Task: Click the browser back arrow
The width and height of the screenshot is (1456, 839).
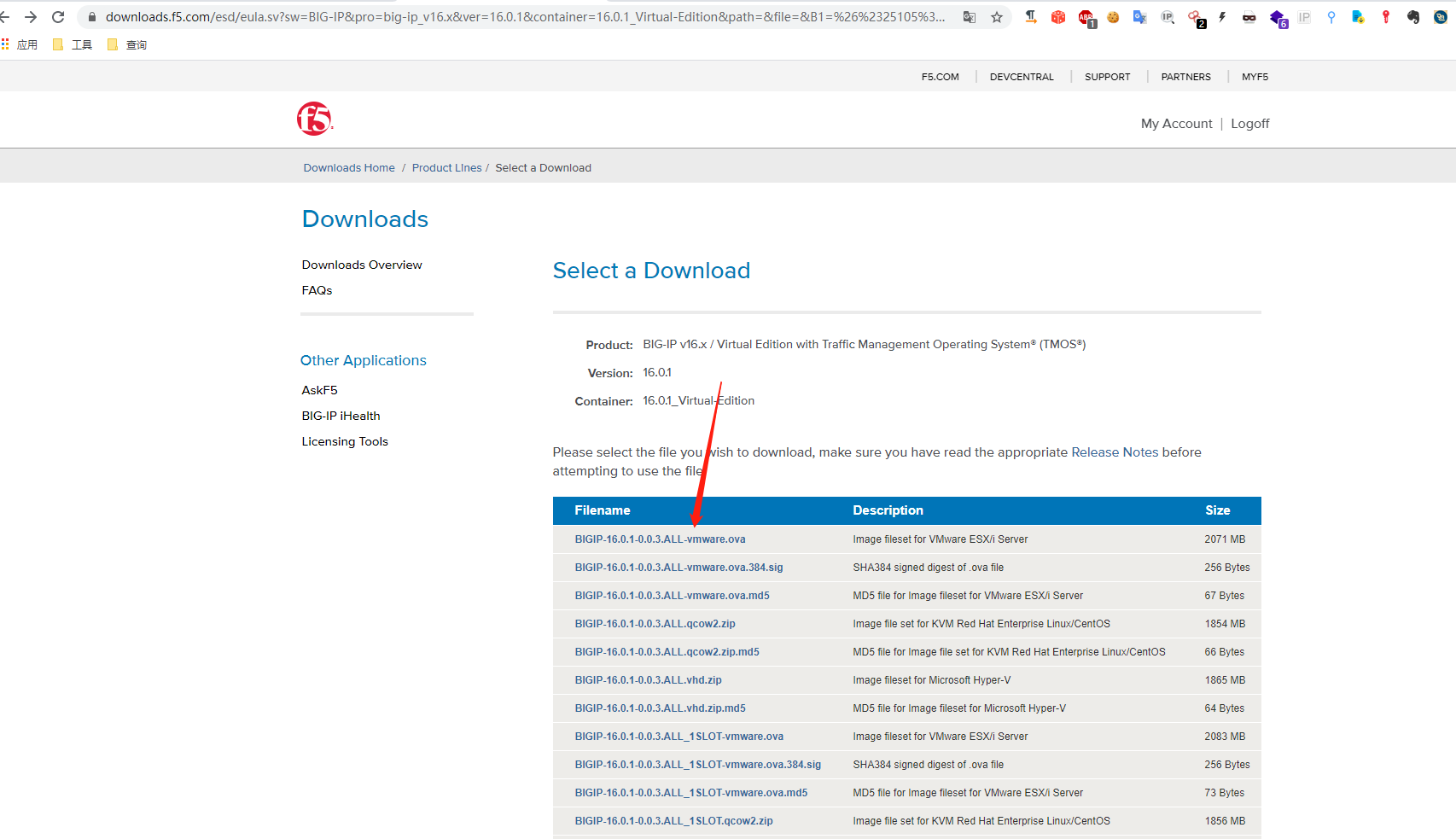Action: (4, 17)
